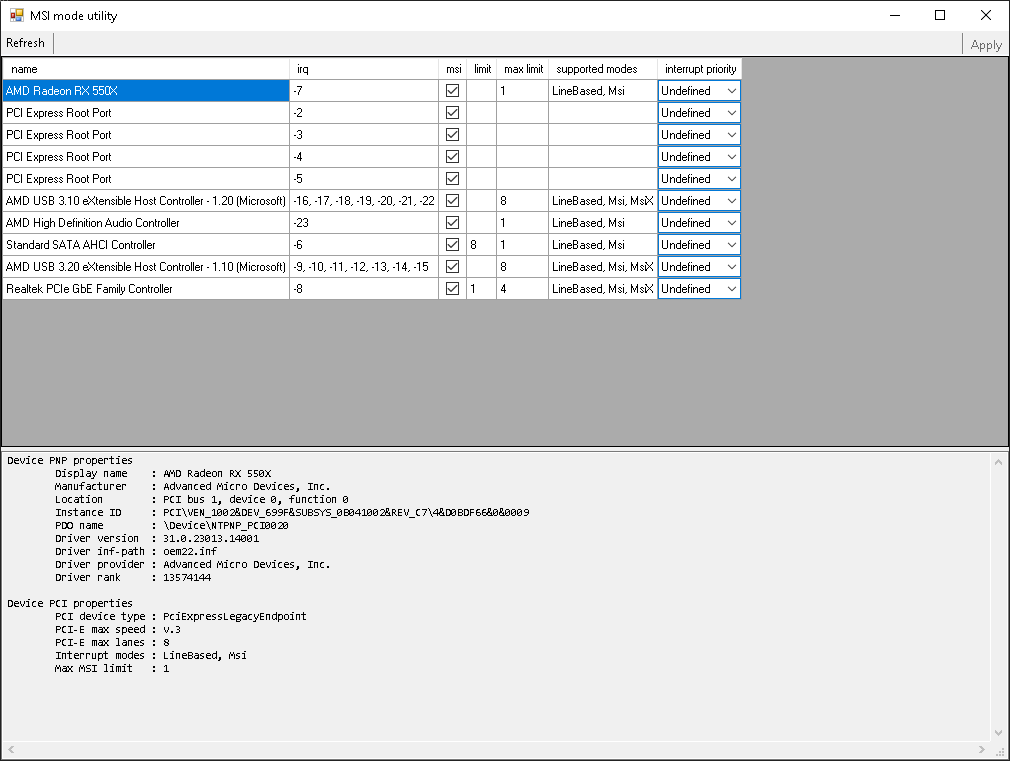Click limit cell with value 8 for SATA AHCI

[482, 245]
